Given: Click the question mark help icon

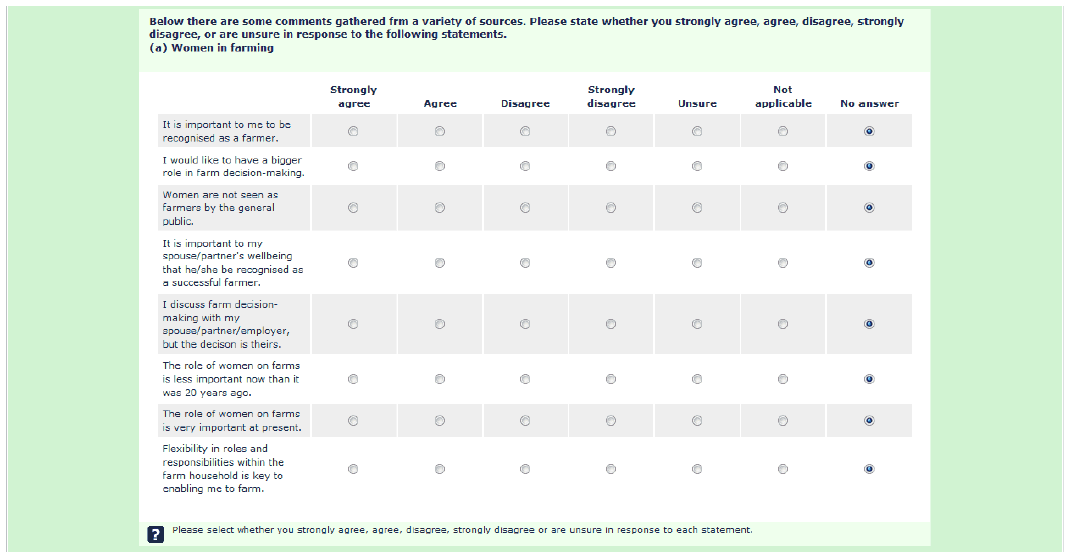Looking at the screenshot, I should pos(156,534).
